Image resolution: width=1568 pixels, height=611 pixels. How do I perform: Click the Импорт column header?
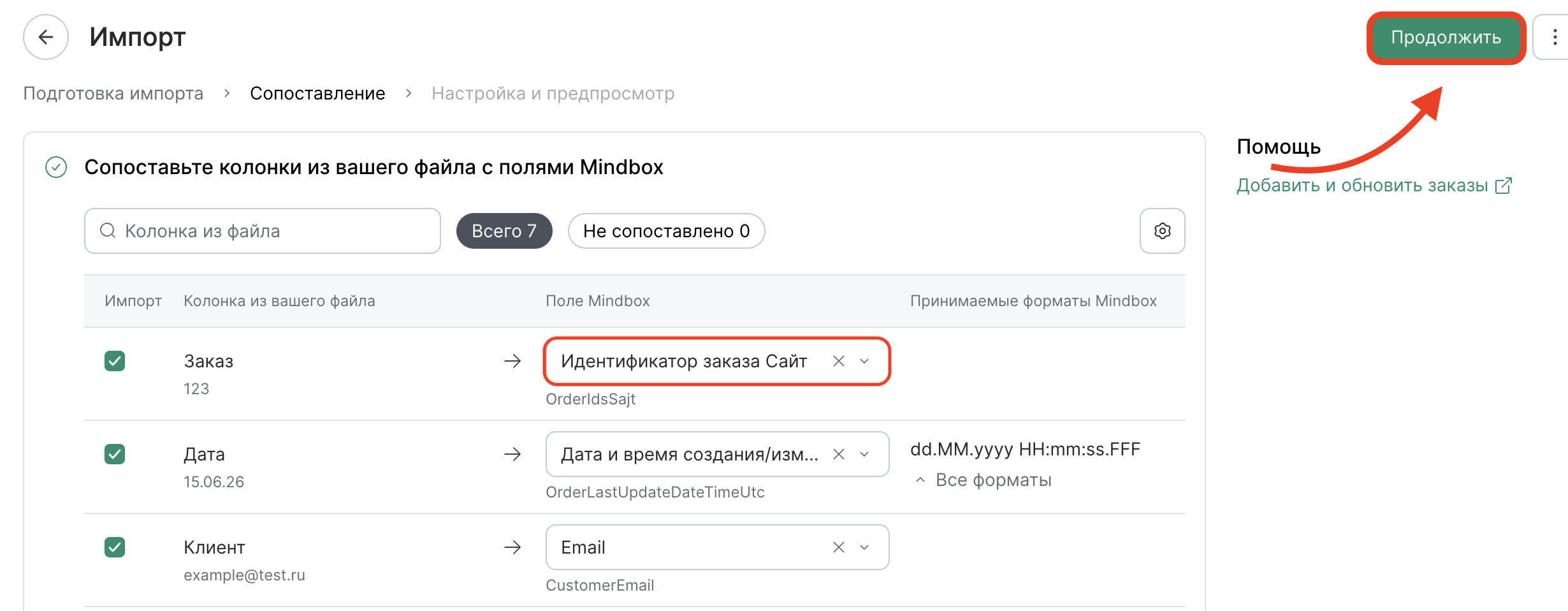tap(133, 301)
